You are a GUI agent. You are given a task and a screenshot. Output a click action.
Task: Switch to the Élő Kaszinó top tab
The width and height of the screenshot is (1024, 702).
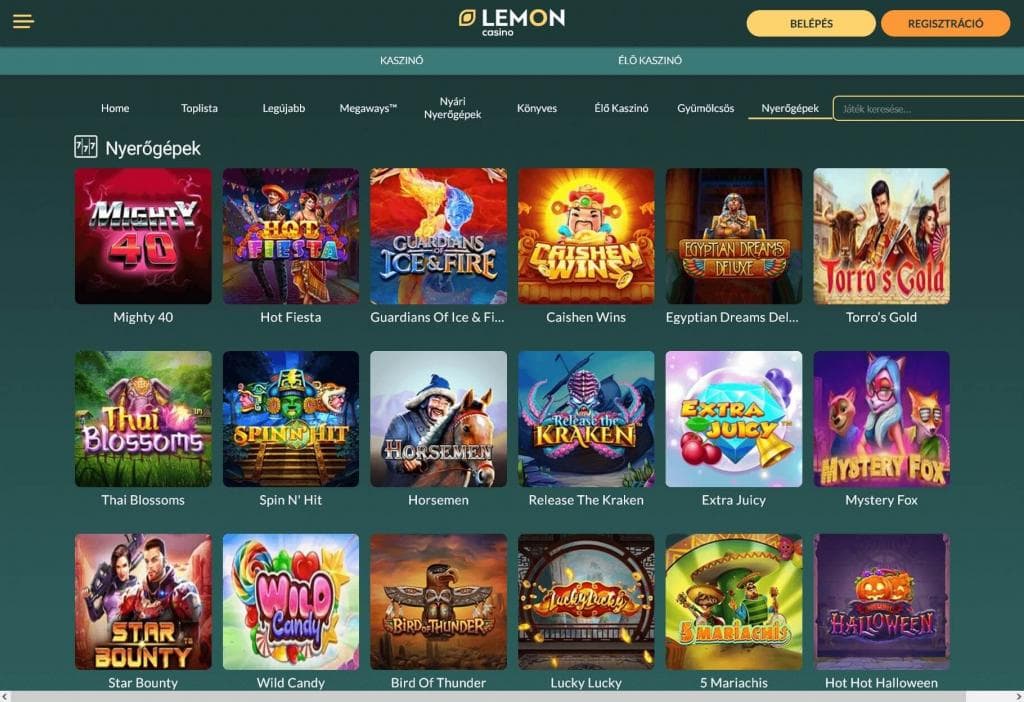[x=650, y=60]
